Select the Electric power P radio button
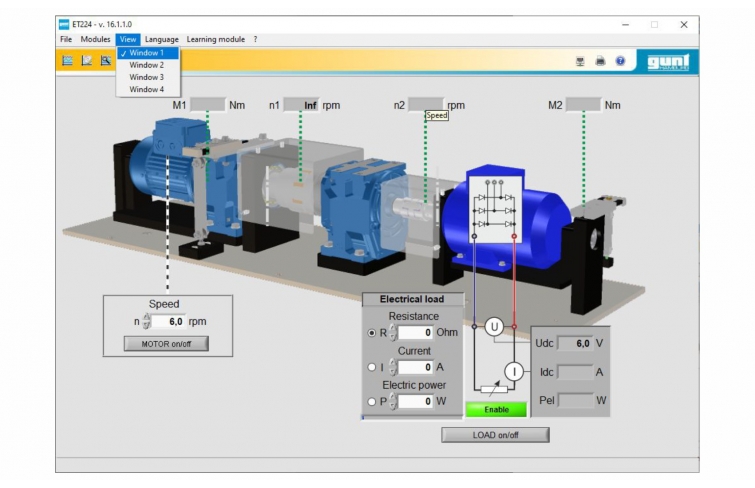This screenshot has height=488, width=755. pos(373,401)
